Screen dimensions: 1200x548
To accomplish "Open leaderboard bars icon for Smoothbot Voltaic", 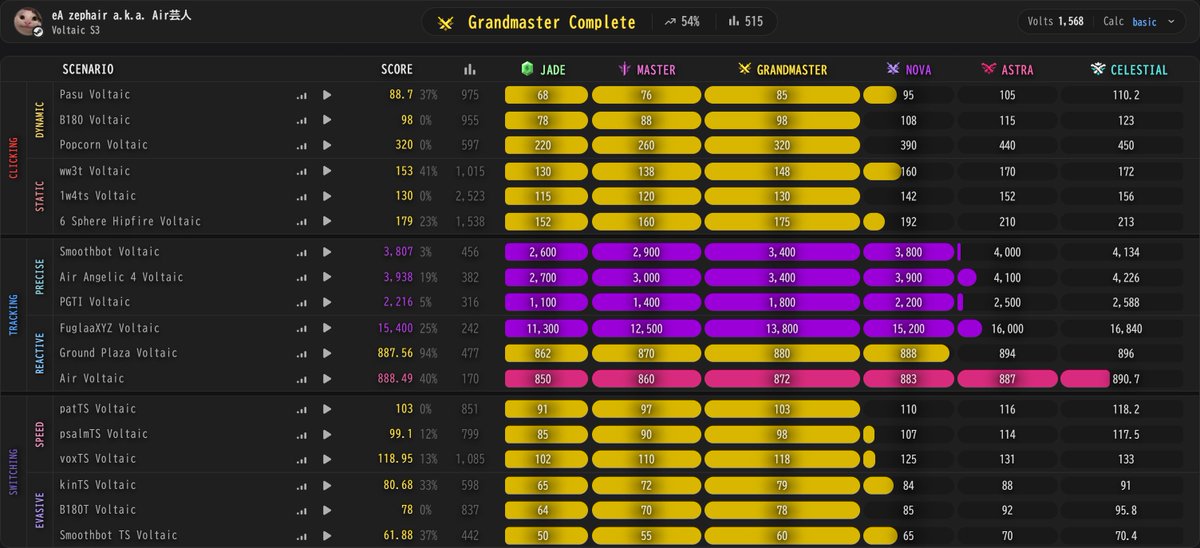I will [x=301, y=253].
